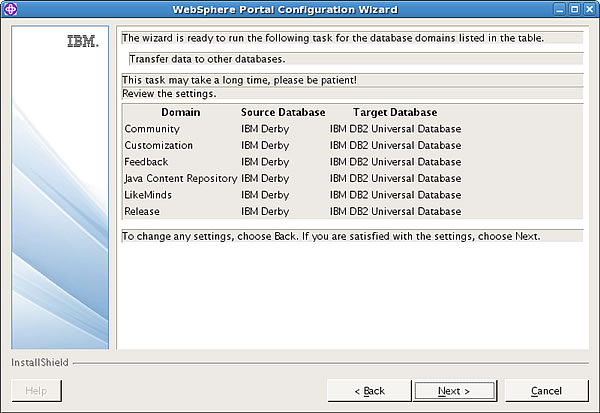Click the Next button to proceed

pyautogui.click(x=454, y=391)
